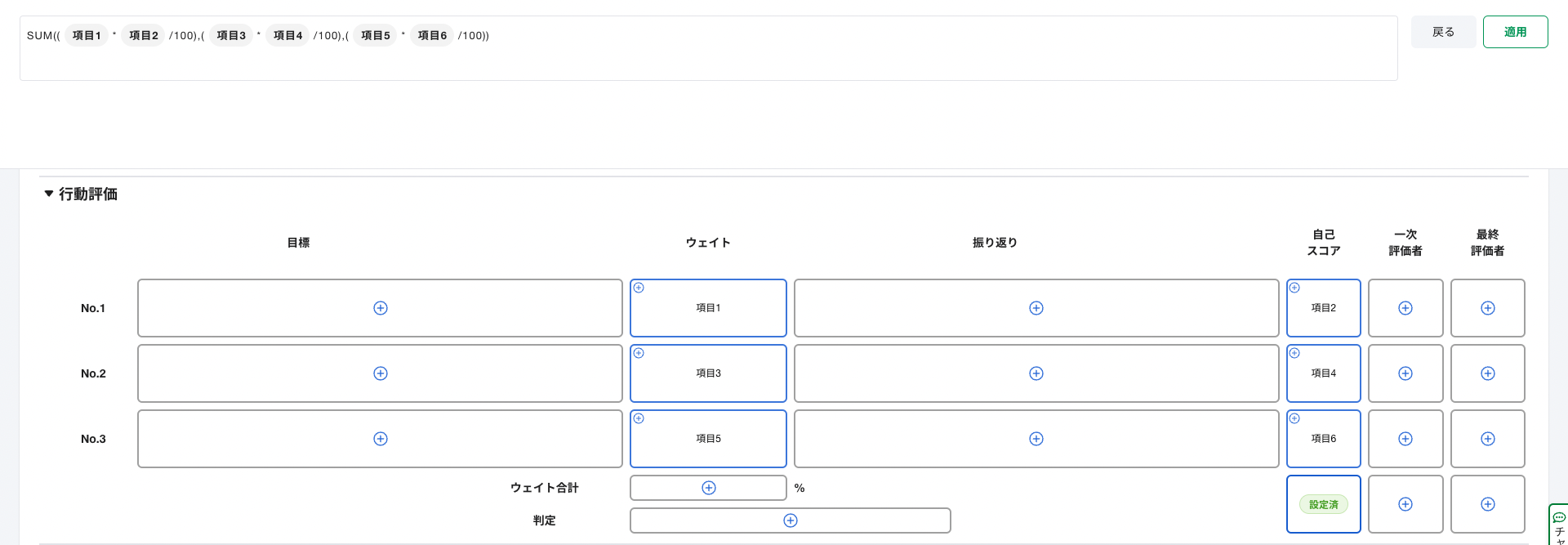Click the 自己スコア column header
1568x545 pixels.
(x=1324, y=243)
